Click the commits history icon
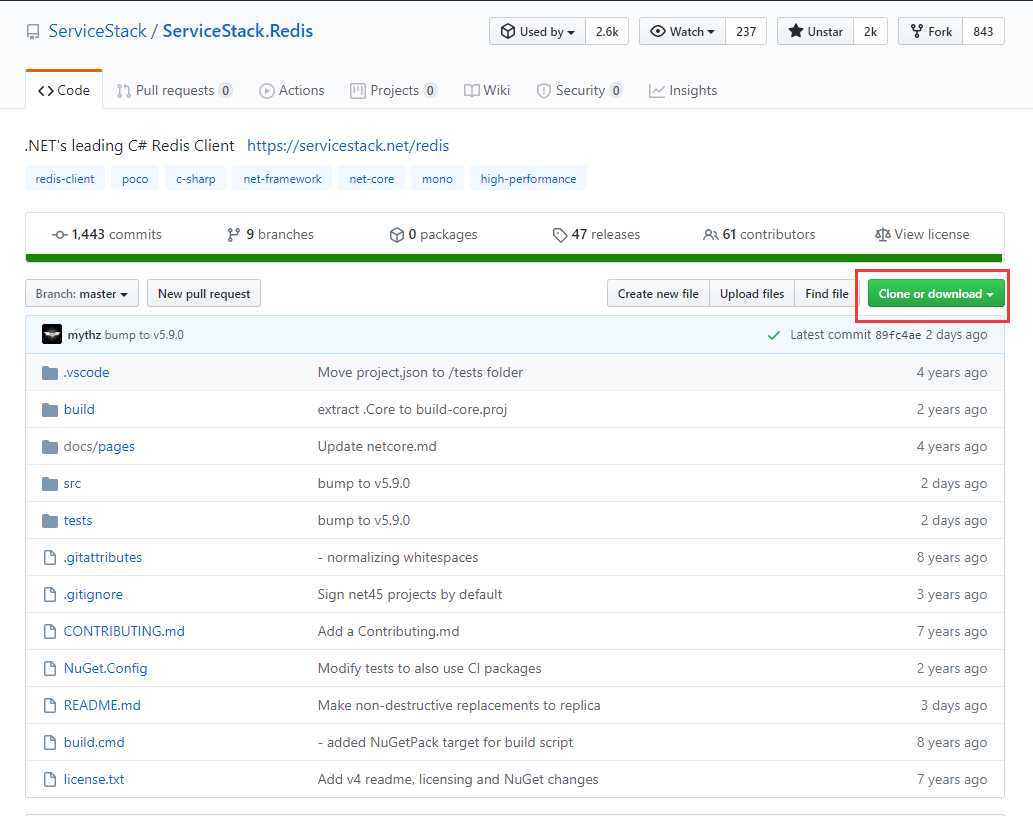 point(60,235)
